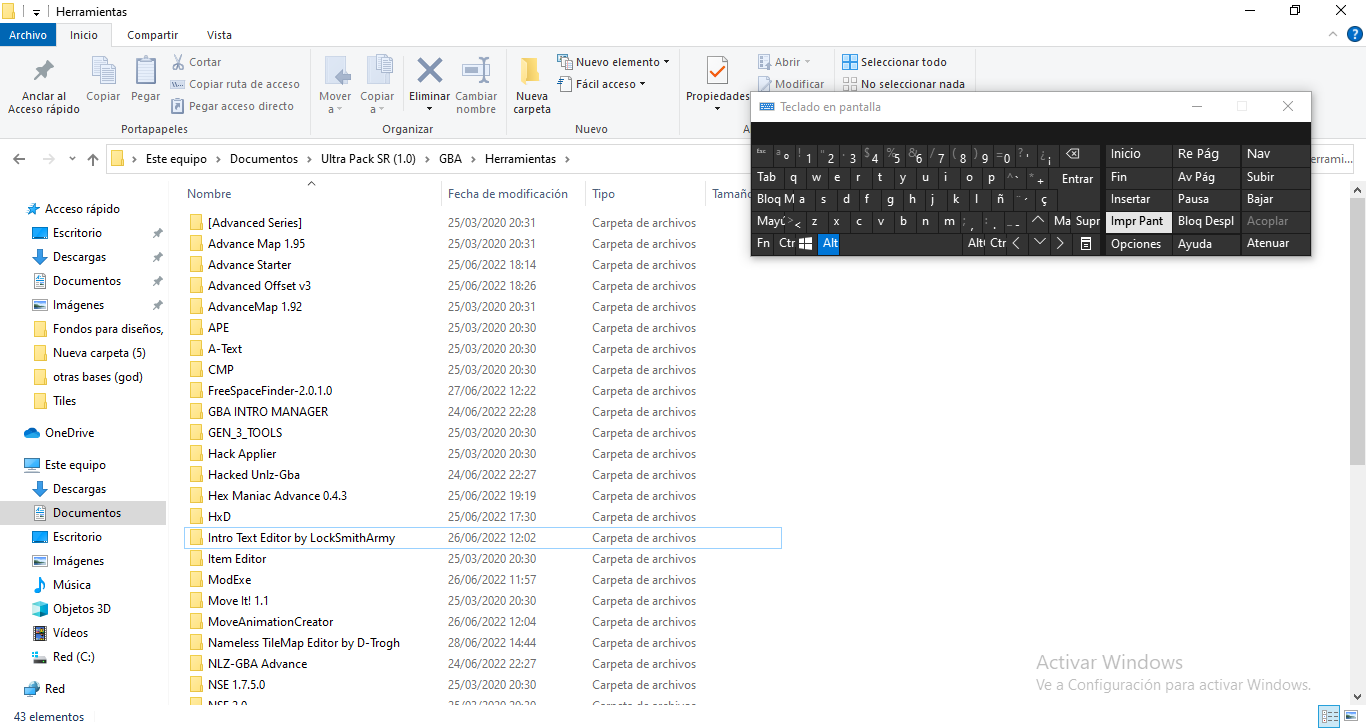Click Anclar al Acceso rápido pin icon
Image resolution: width=1366 pixels, height=728 pixels.
pos(44,72)
